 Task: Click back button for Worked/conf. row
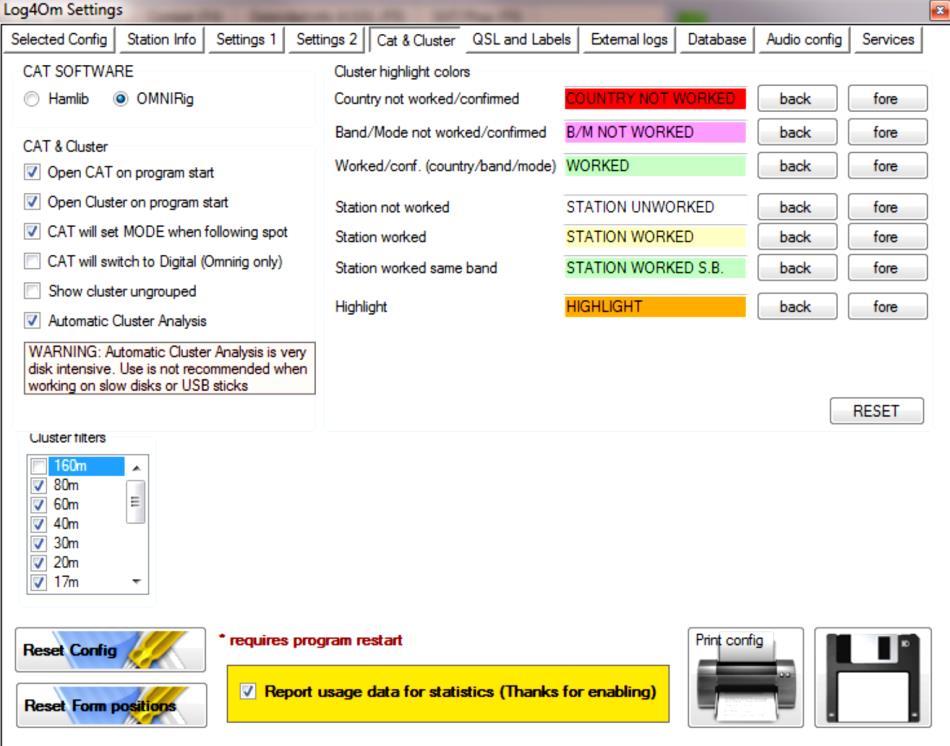click(x=797, y=165)
